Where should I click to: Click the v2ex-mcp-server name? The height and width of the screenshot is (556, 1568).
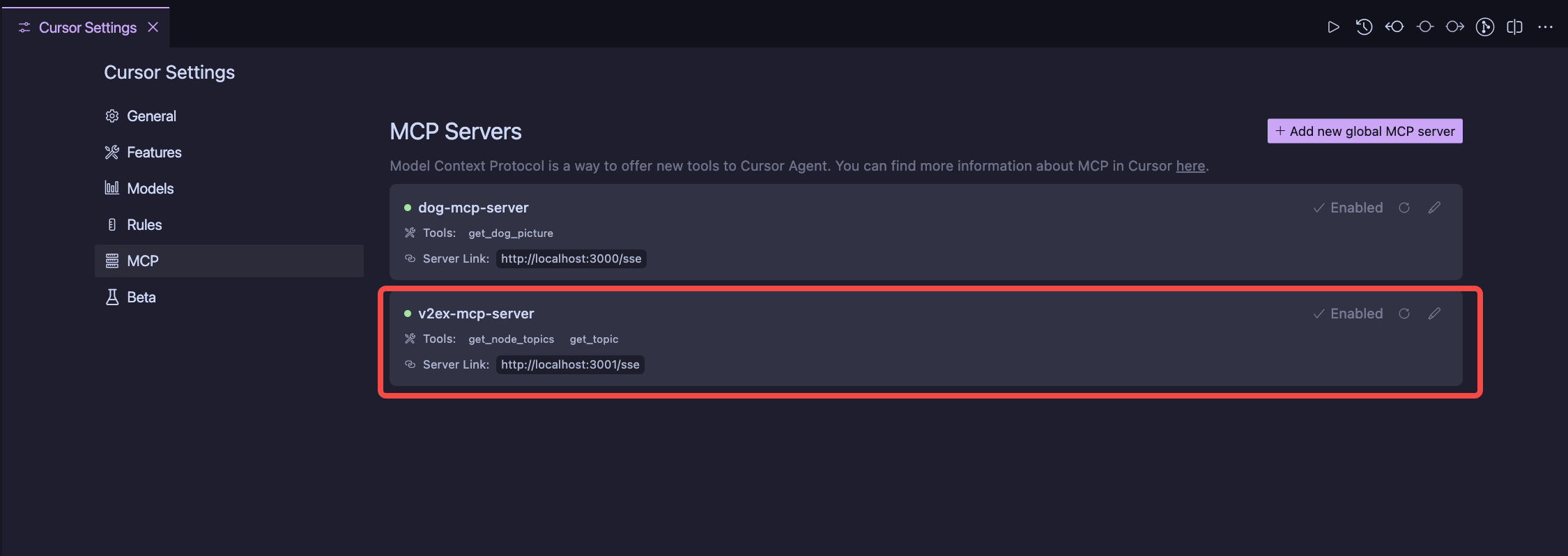click(476, 314)
